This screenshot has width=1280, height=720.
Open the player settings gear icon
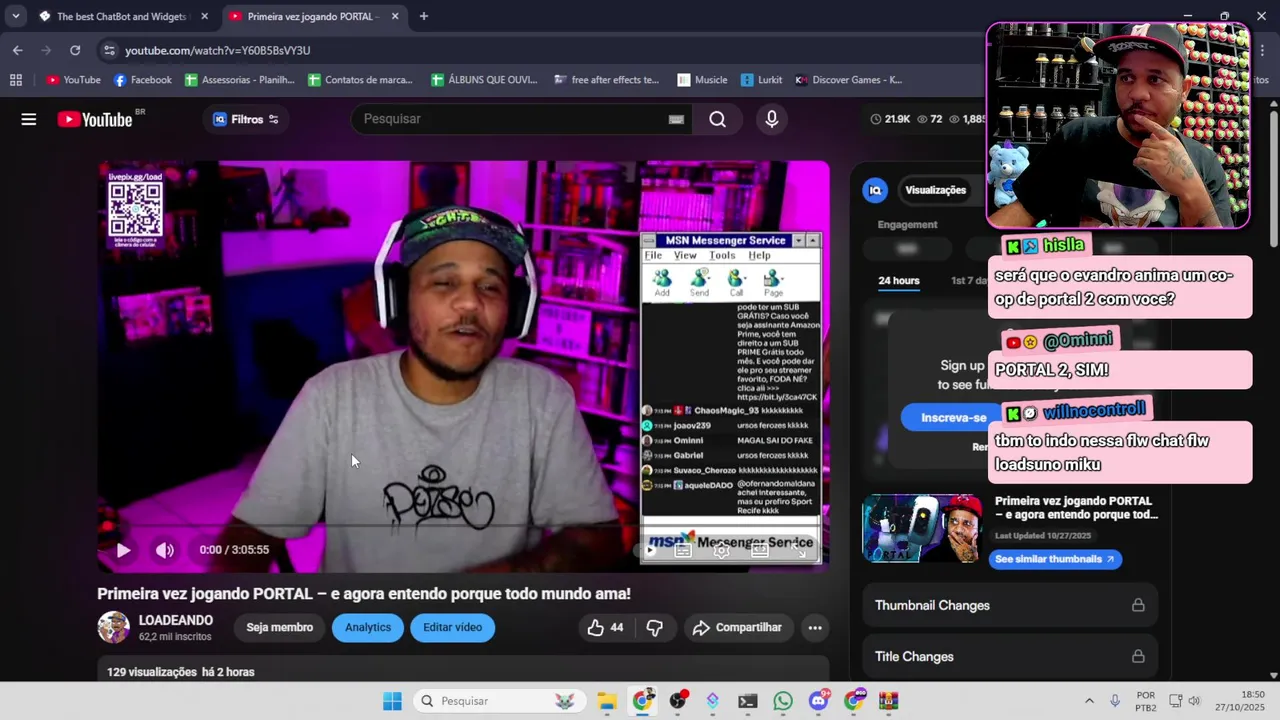point(721,549)
